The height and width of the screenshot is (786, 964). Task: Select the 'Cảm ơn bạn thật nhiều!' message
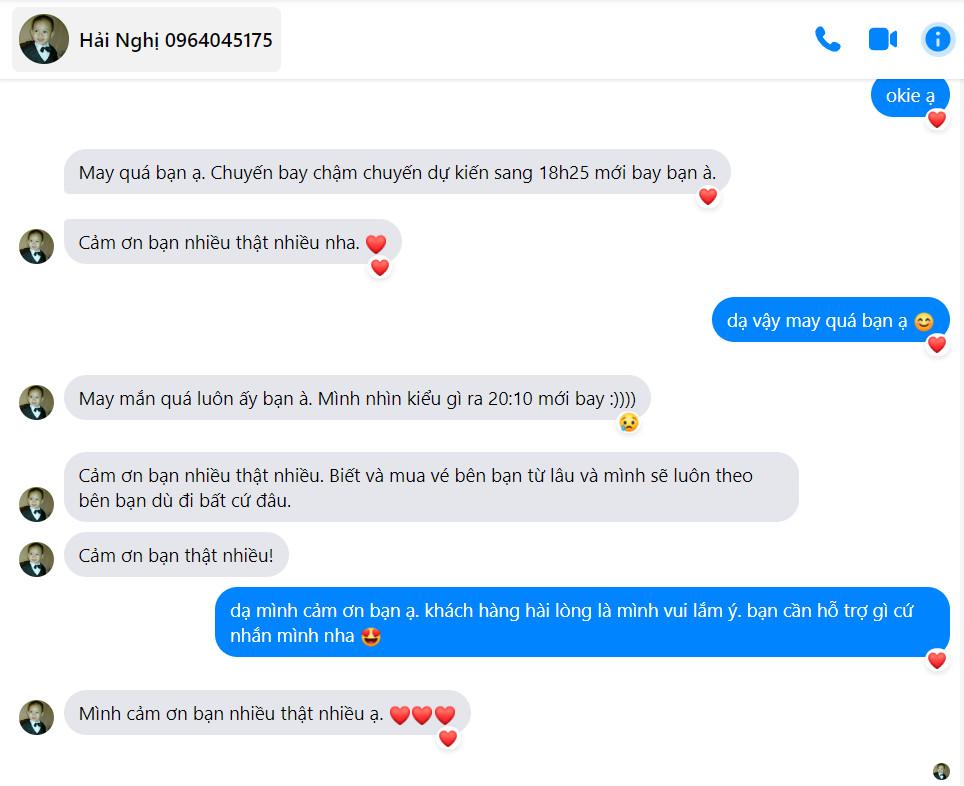coord(176,555)
